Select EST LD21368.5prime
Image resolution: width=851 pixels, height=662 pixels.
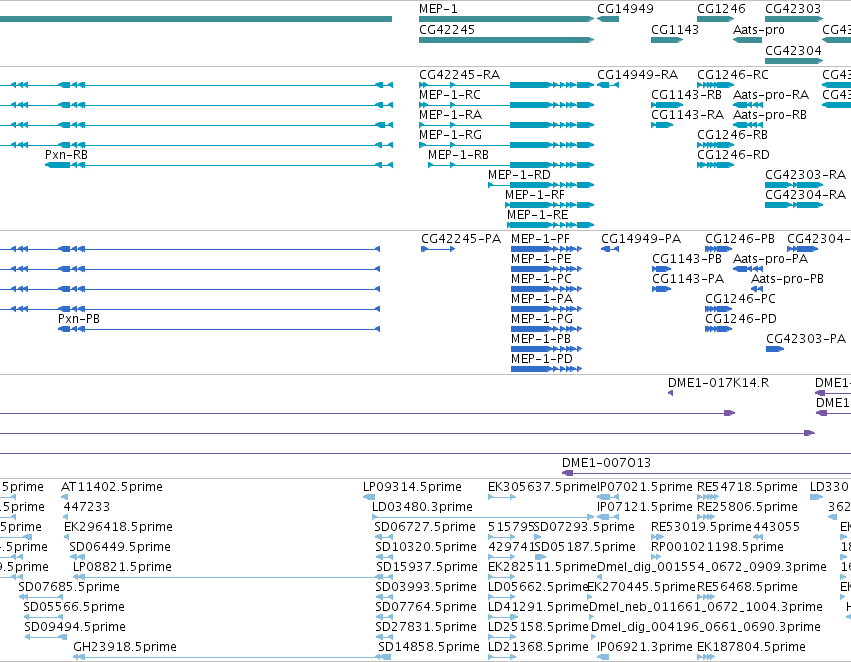[502, 657]
